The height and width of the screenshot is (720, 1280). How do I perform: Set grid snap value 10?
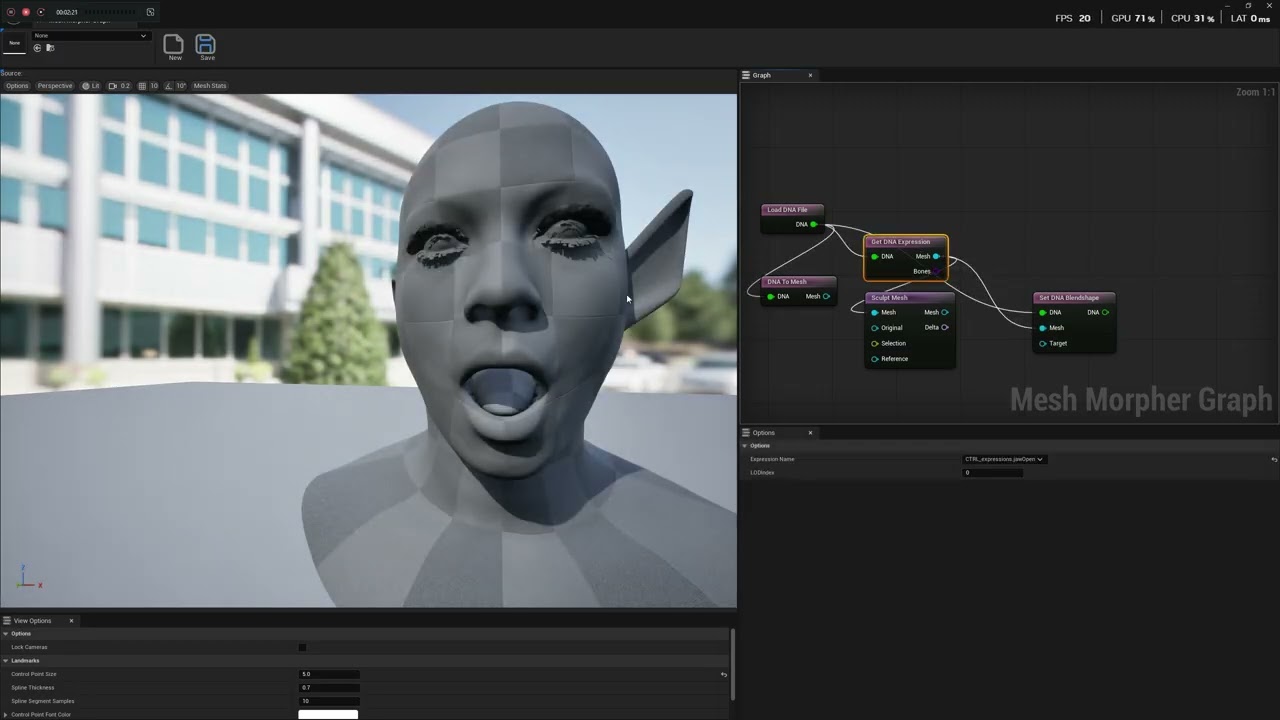pos(154,86)
